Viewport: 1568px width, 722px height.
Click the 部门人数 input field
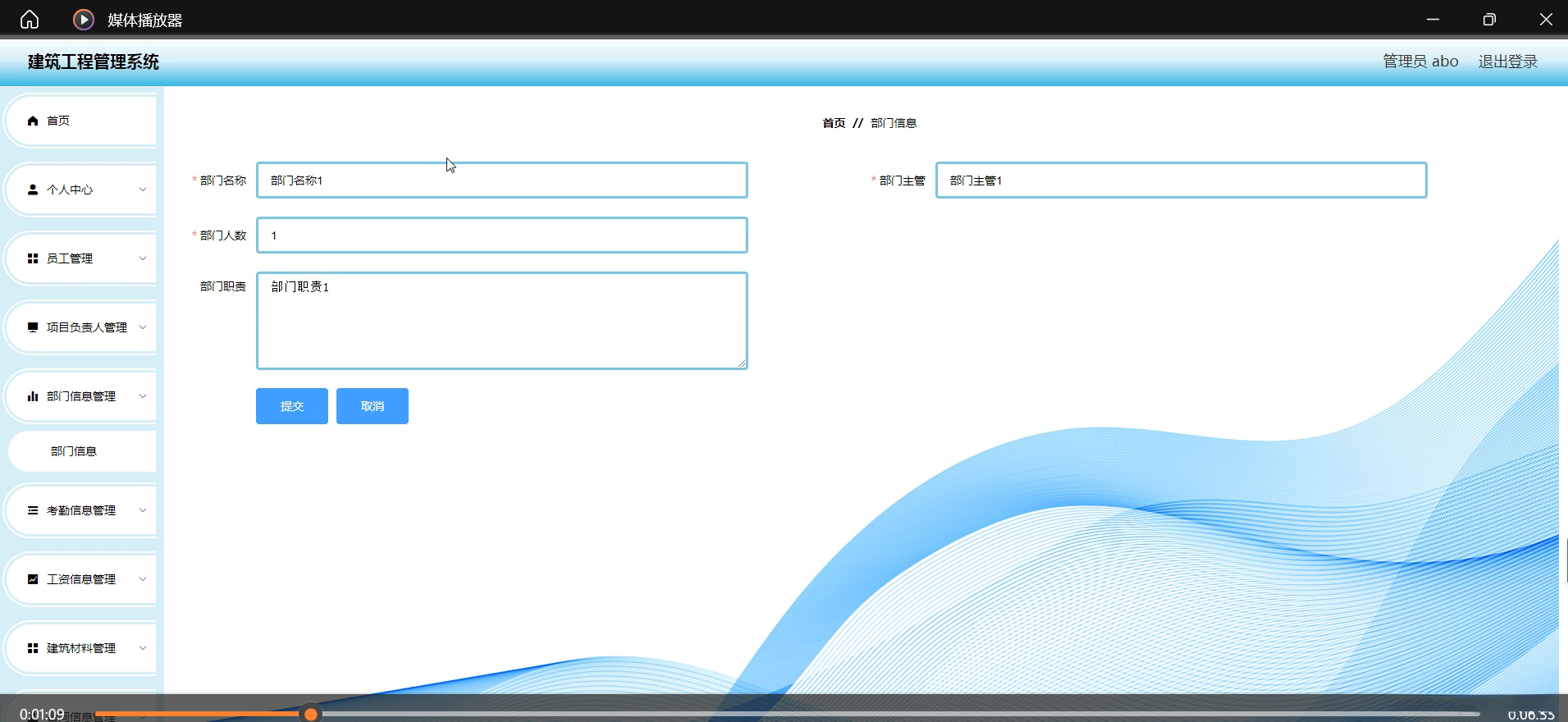click(502, 235)
